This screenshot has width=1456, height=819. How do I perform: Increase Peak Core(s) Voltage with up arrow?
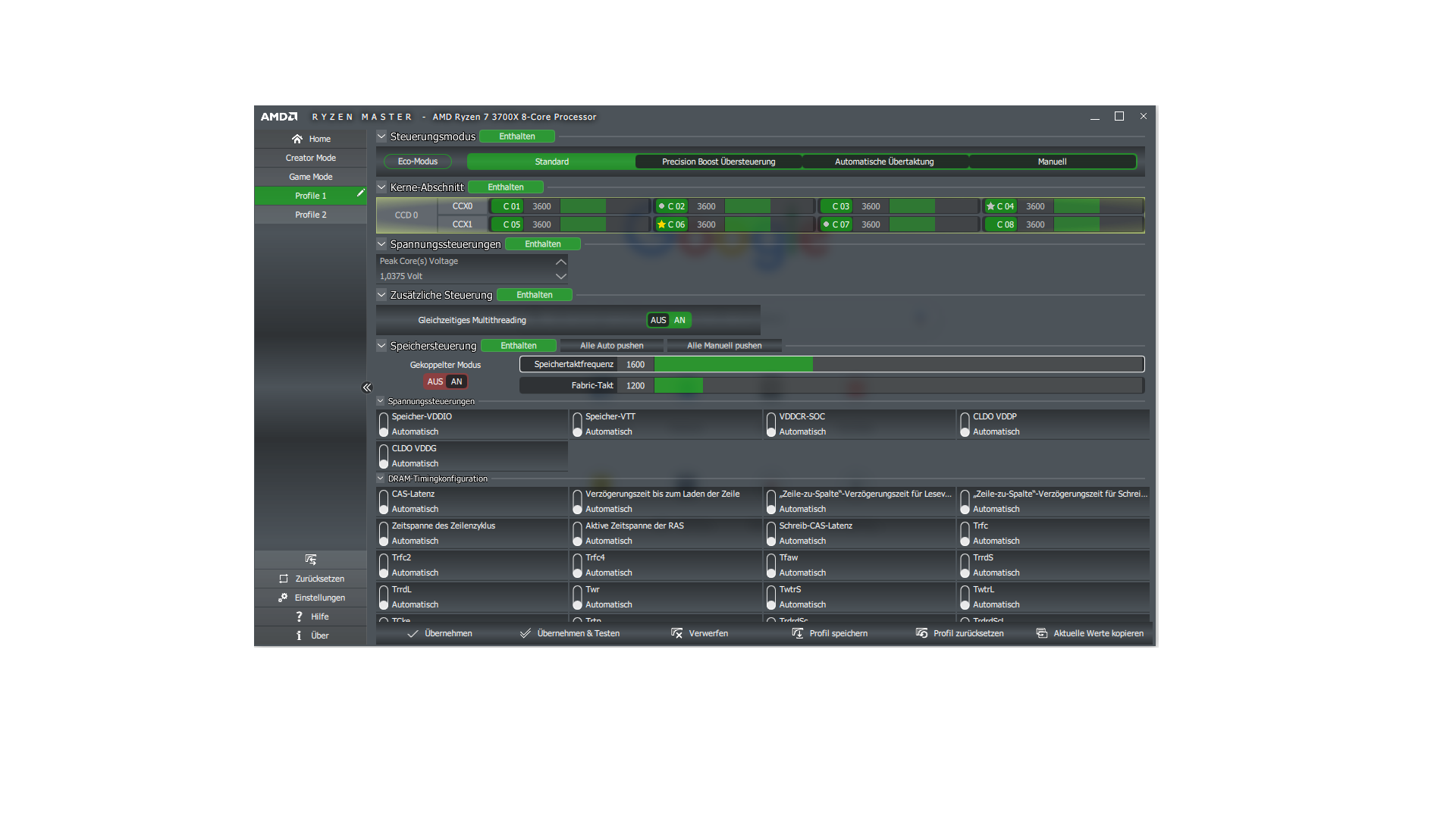coord(560,261)
